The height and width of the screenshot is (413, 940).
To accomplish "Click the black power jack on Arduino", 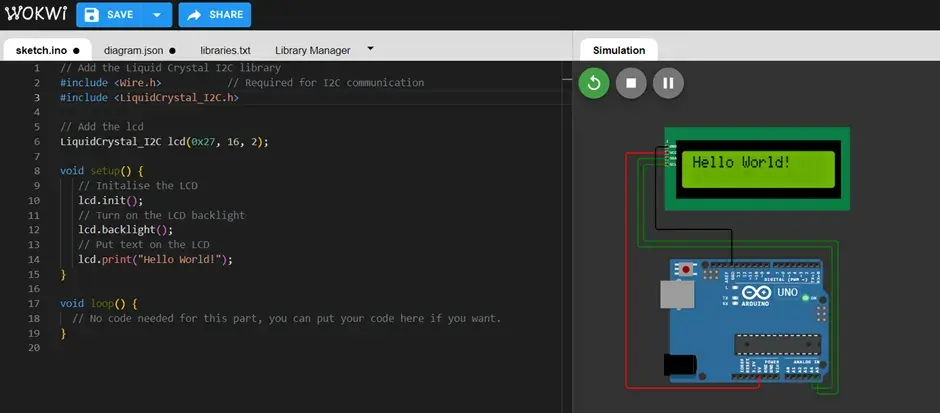I will coord(680,365).
